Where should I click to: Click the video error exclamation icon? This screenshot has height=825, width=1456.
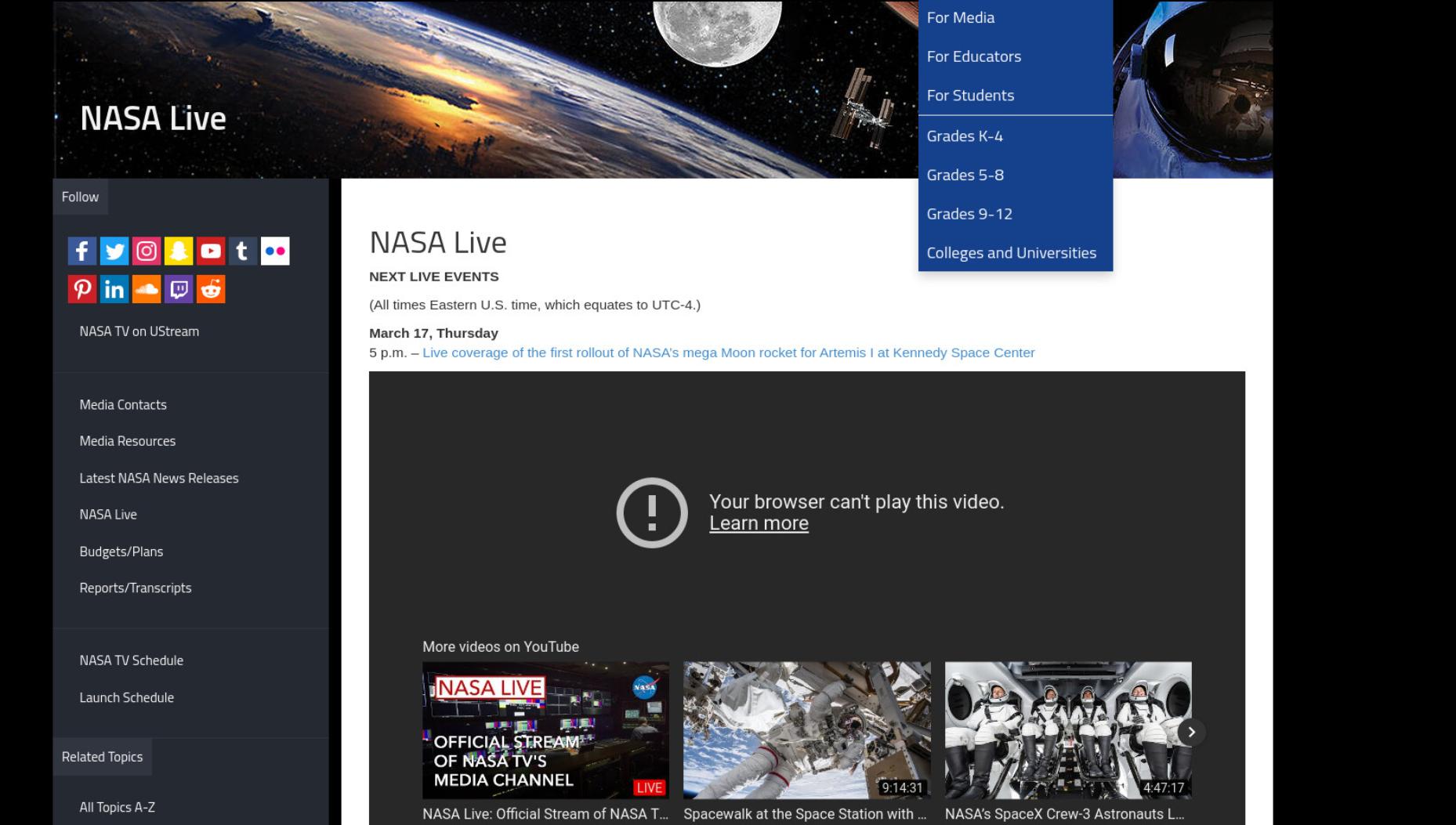[x=652, y=512]
